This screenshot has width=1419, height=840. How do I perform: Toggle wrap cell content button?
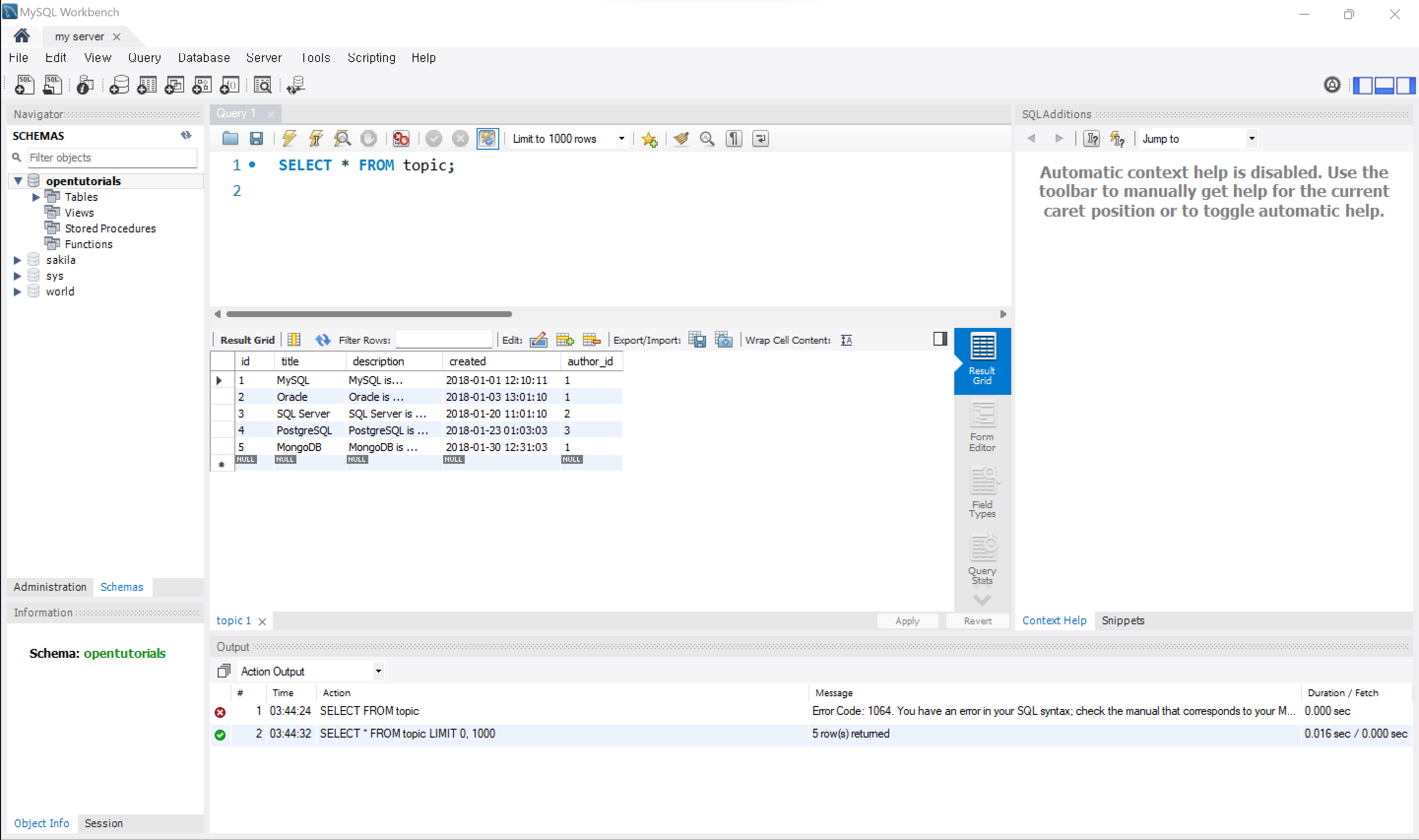click(846, 340)
